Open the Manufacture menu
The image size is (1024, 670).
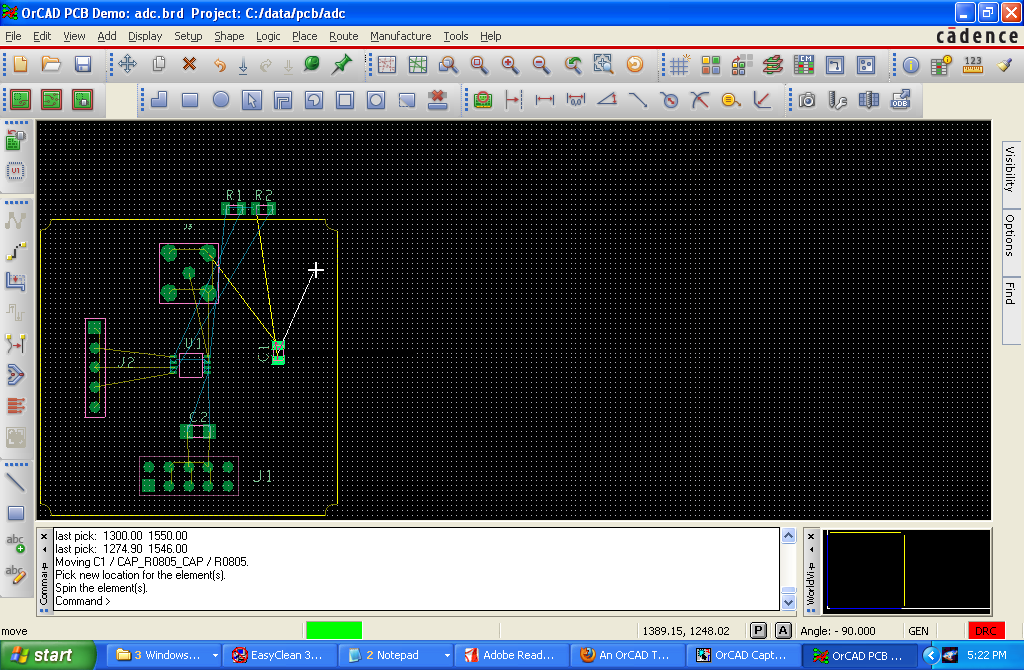[400, 36]
